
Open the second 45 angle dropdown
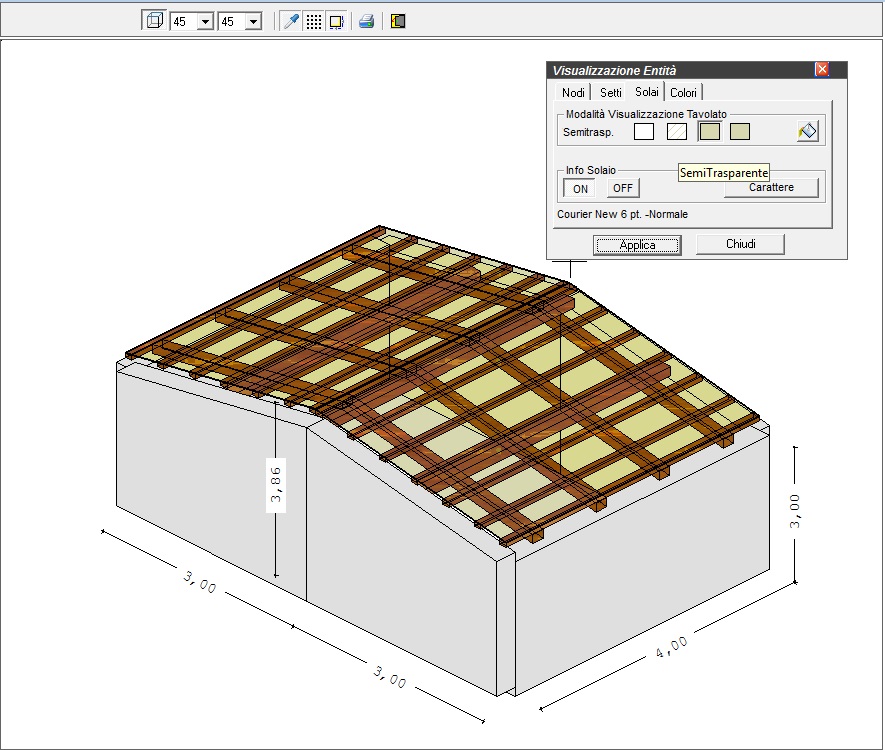coord(253,22)
